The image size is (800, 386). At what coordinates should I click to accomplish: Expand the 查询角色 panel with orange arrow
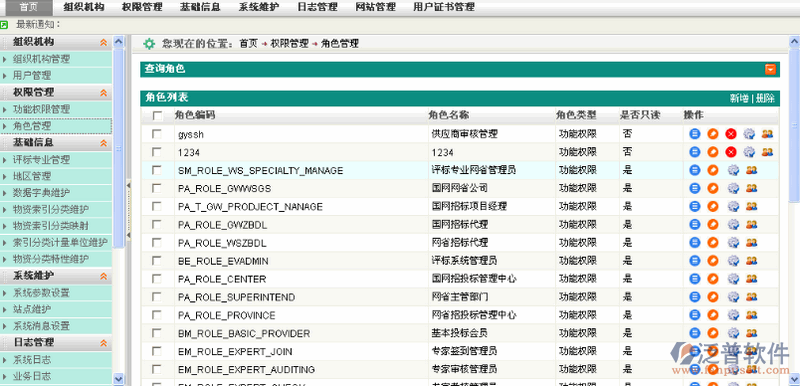pos(770,69)
